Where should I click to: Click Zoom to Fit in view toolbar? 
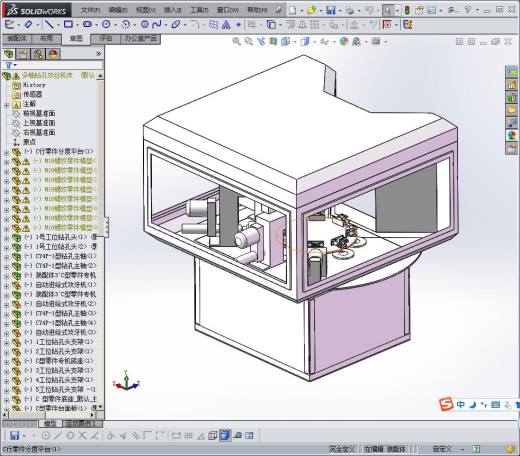click(x=236, y=42)
